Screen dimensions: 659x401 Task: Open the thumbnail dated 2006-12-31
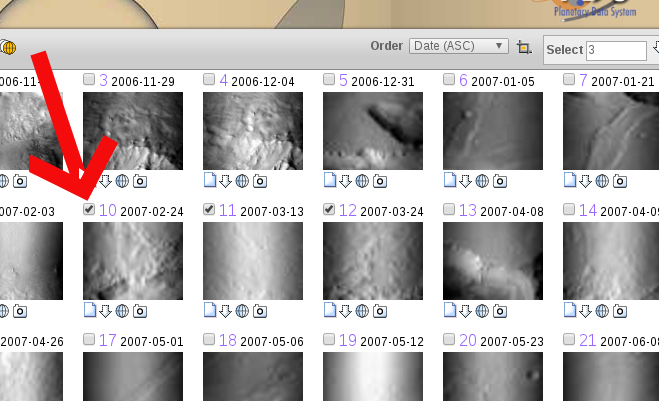[373, 131]
